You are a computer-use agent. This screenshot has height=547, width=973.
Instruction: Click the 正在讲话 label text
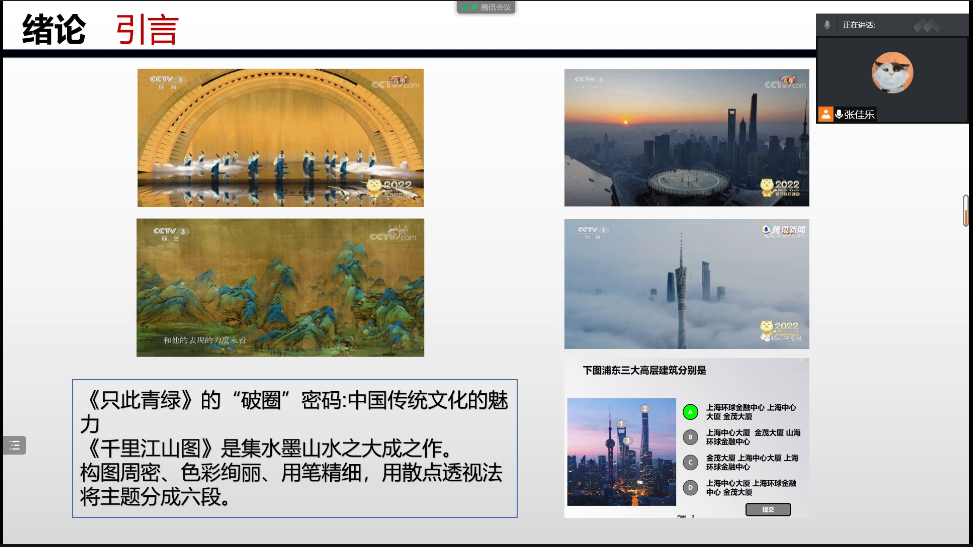point(859,25)
